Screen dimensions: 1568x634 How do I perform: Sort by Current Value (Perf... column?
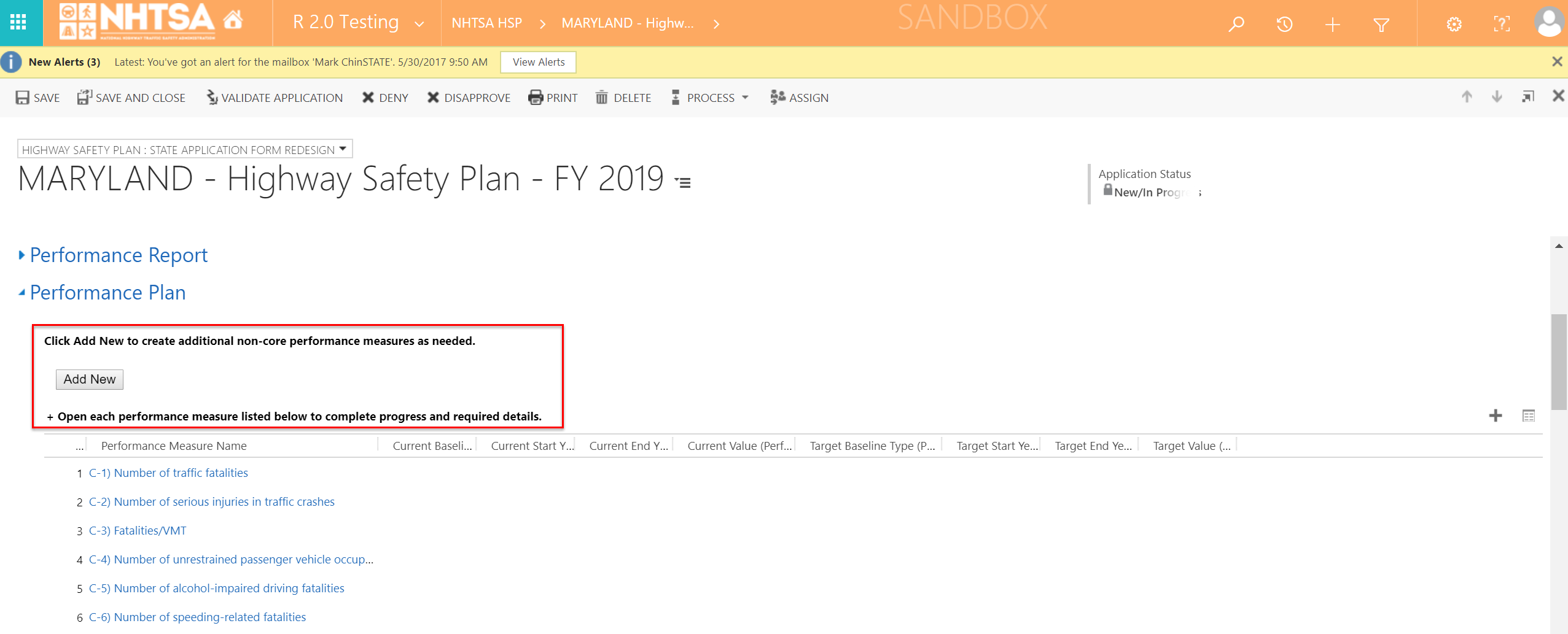[739, 446]
